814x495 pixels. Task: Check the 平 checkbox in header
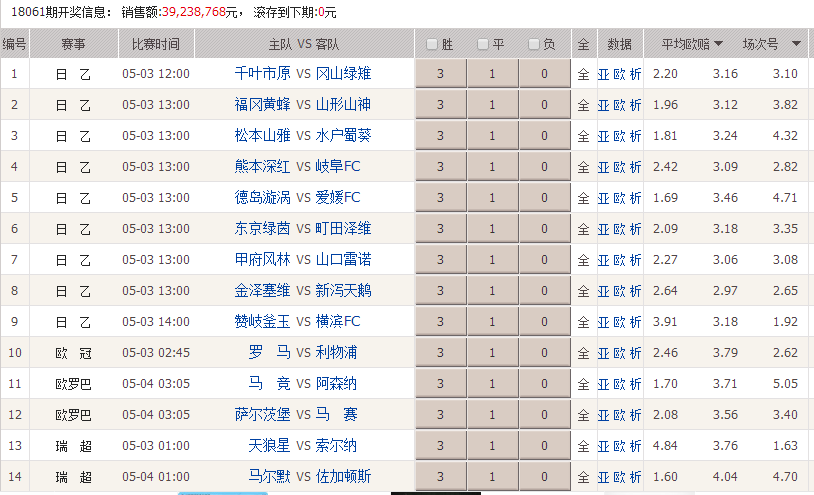483,44
